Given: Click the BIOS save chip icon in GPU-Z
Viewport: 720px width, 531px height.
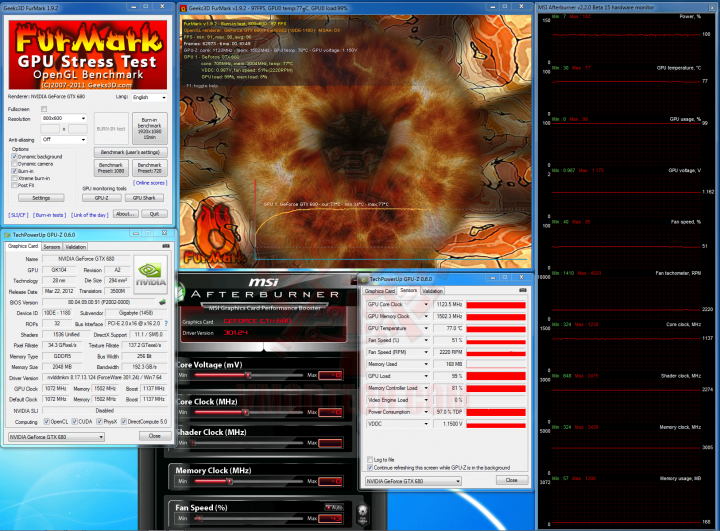Looking at the screenshot, I should 162,302.
